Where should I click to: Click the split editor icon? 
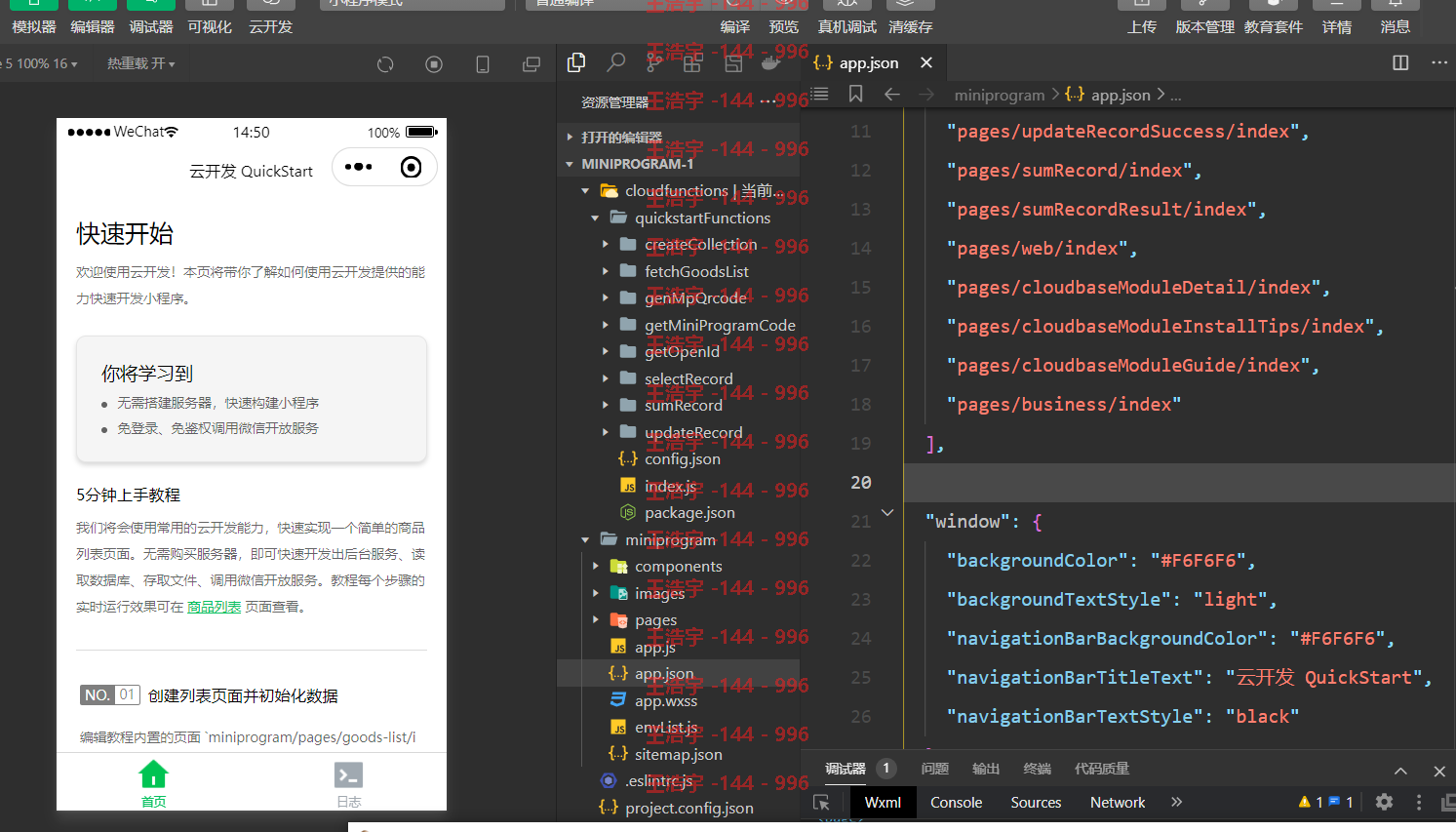(1400, 62)
